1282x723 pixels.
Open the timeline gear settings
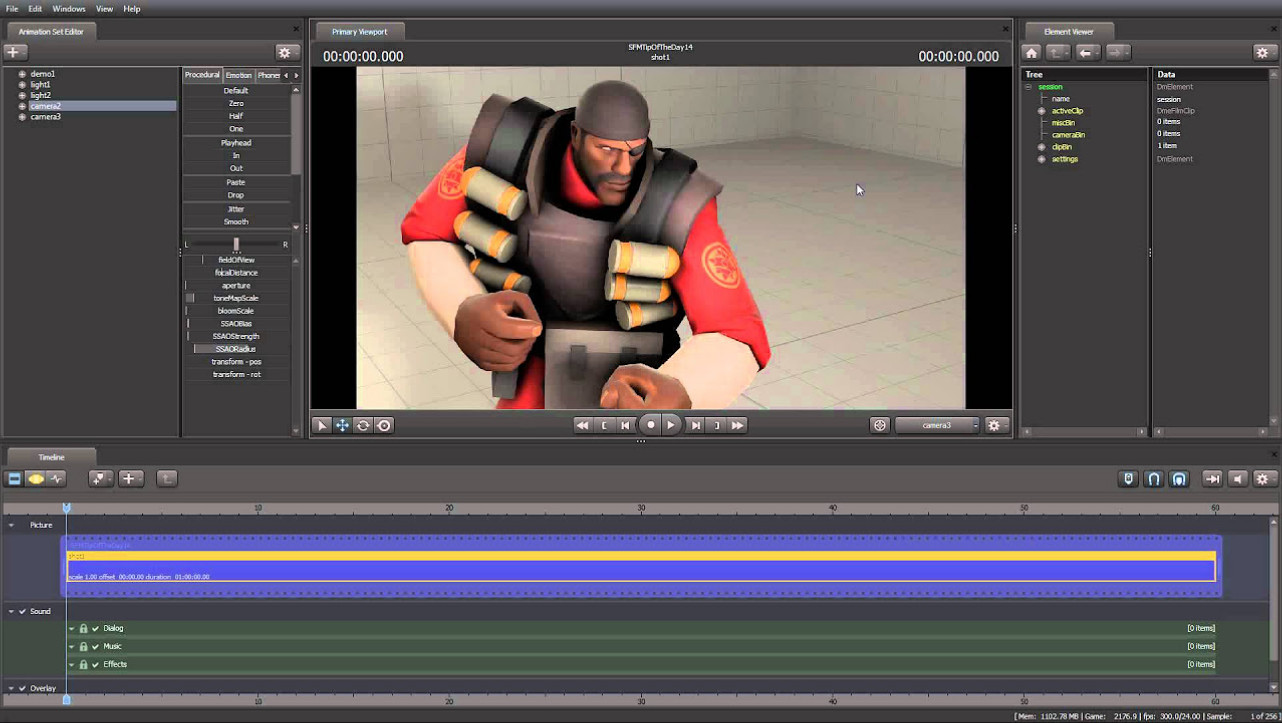click(1263, 479)
